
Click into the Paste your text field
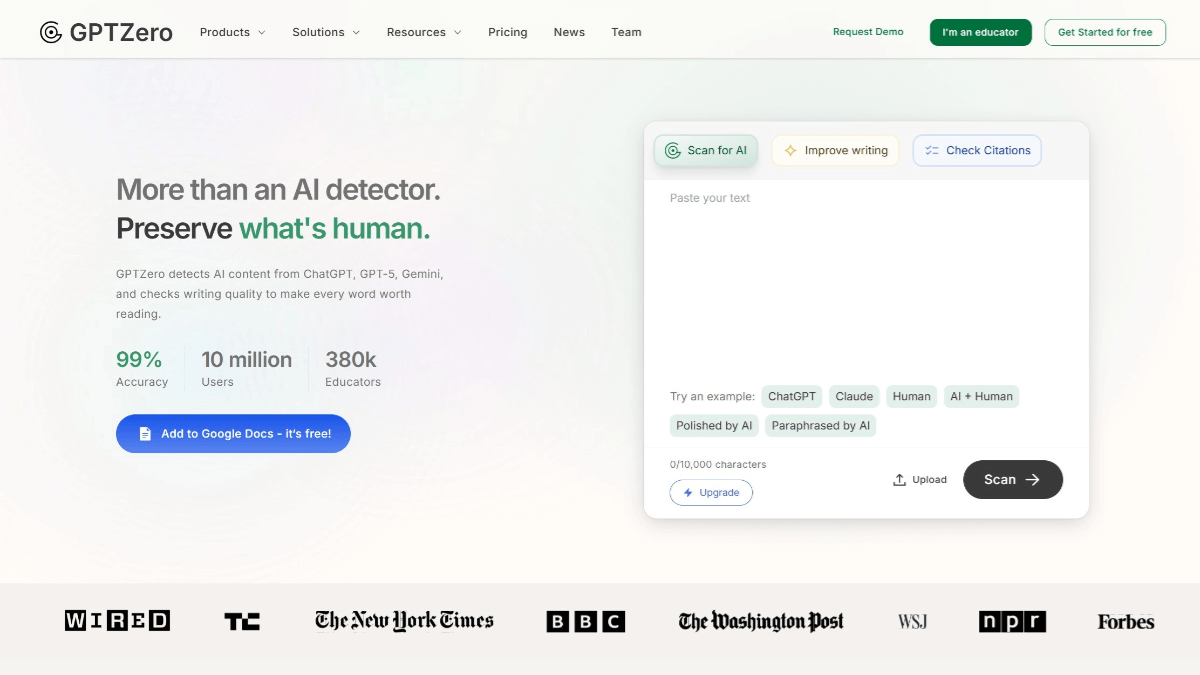tap(866, 280)
